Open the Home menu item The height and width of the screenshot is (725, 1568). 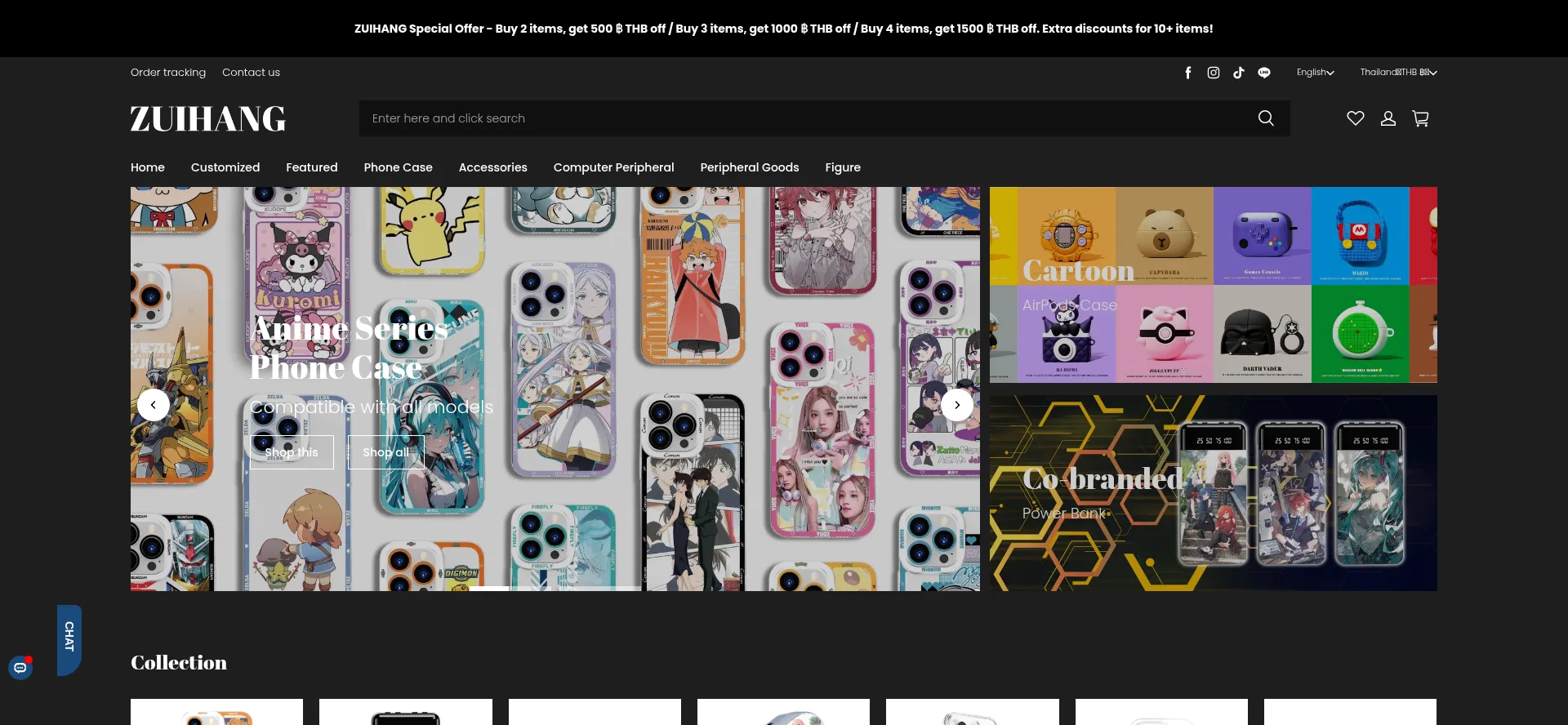(148, 167)
